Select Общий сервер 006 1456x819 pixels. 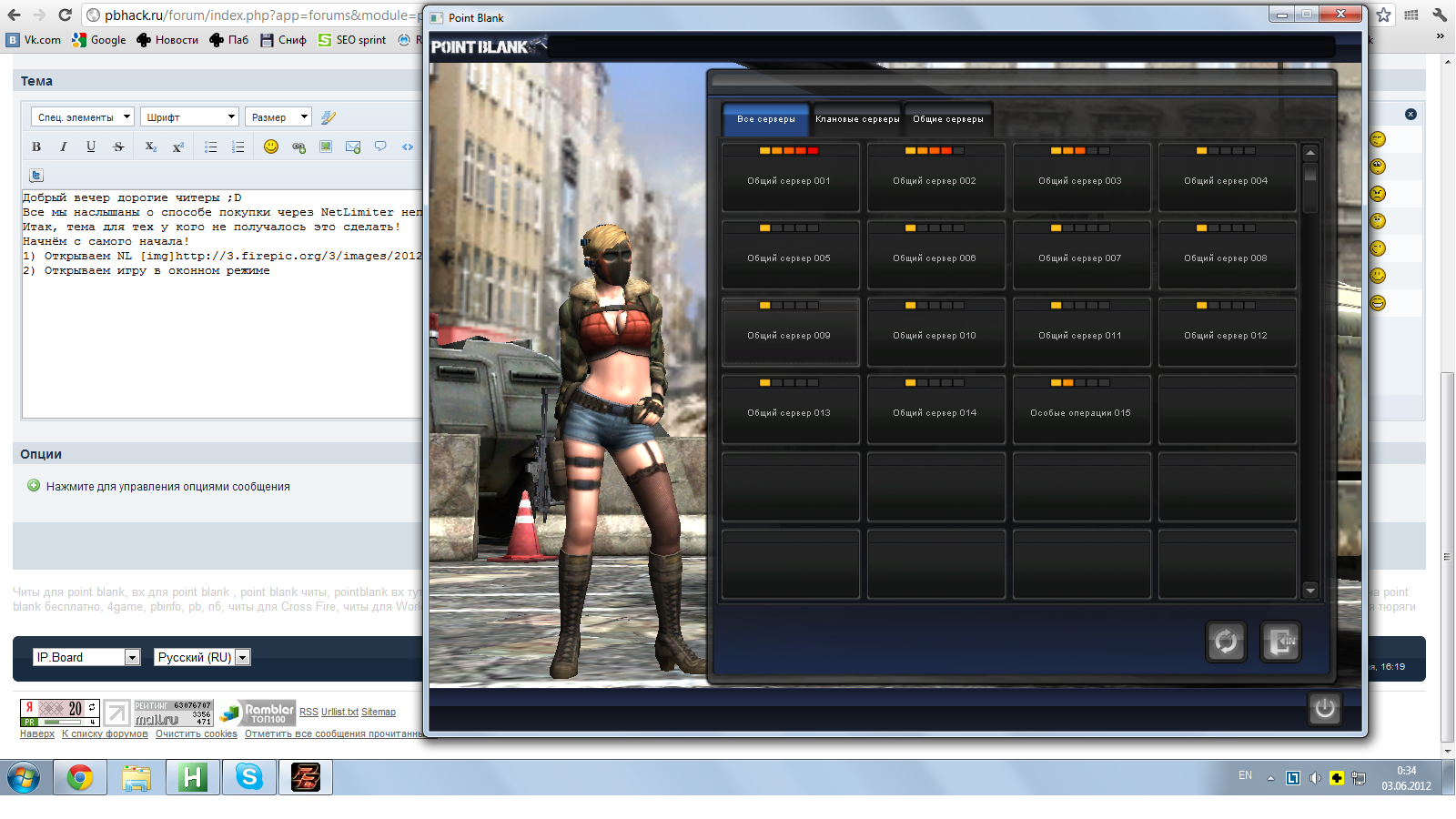935,255
